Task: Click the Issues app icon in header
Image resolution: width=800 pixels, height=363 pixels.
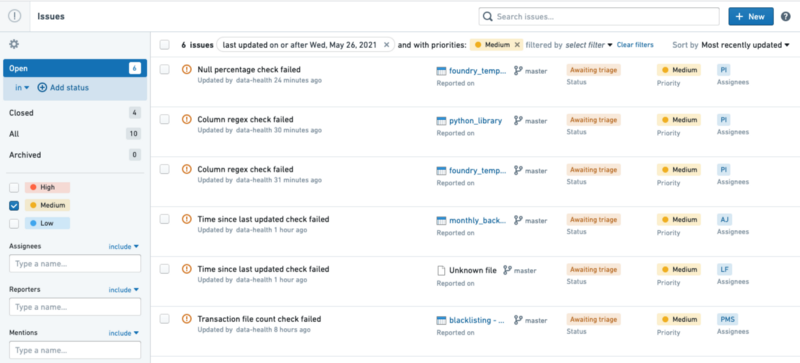Action: [x=15, y=16]
